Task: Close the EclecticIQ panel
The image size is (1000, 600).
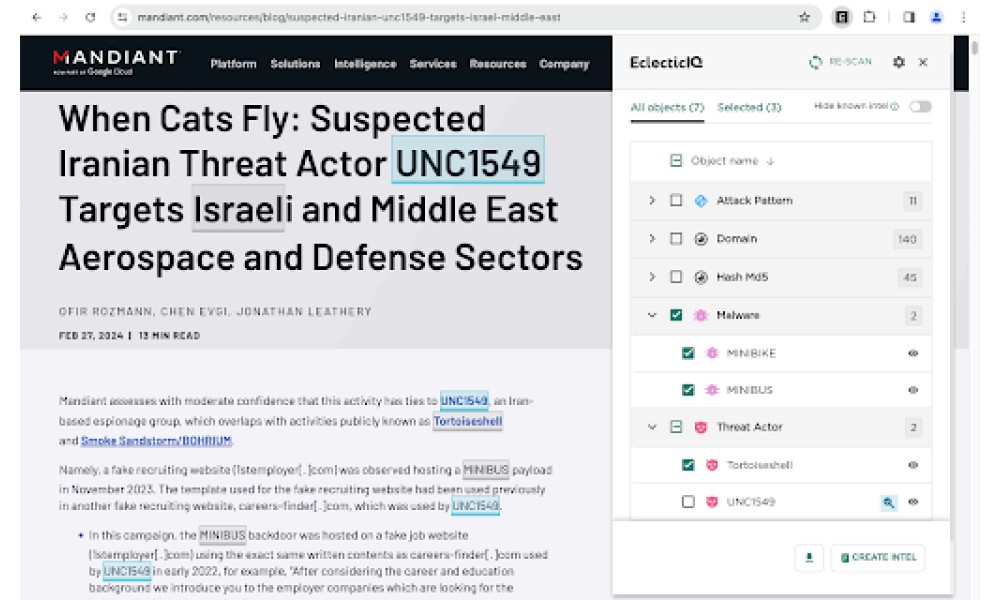Action: click(923, 62)
